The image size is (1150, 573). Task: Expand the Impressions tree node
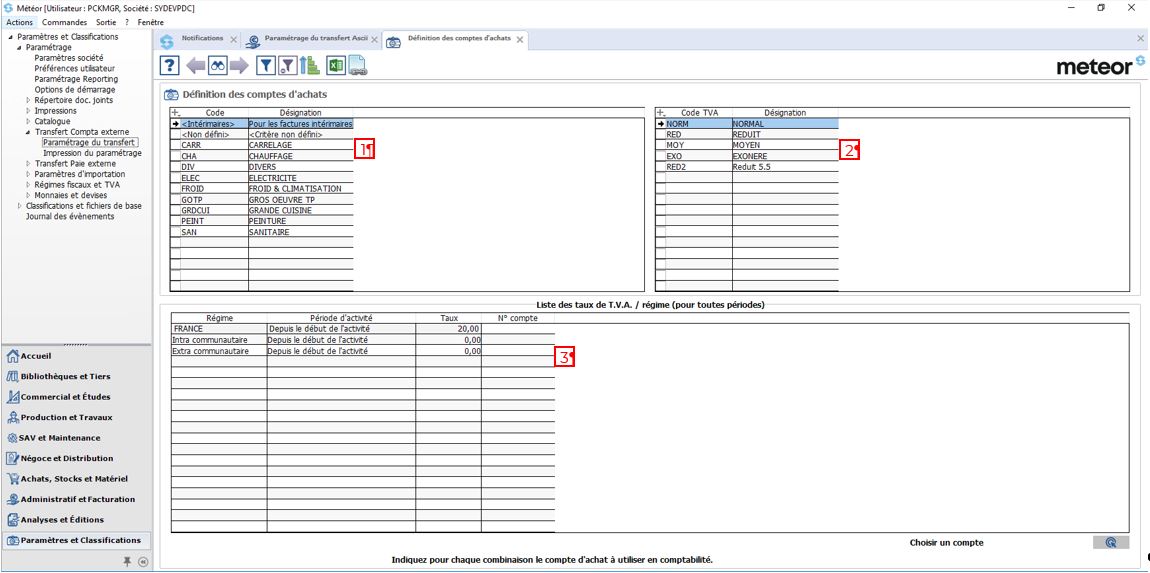29,111
